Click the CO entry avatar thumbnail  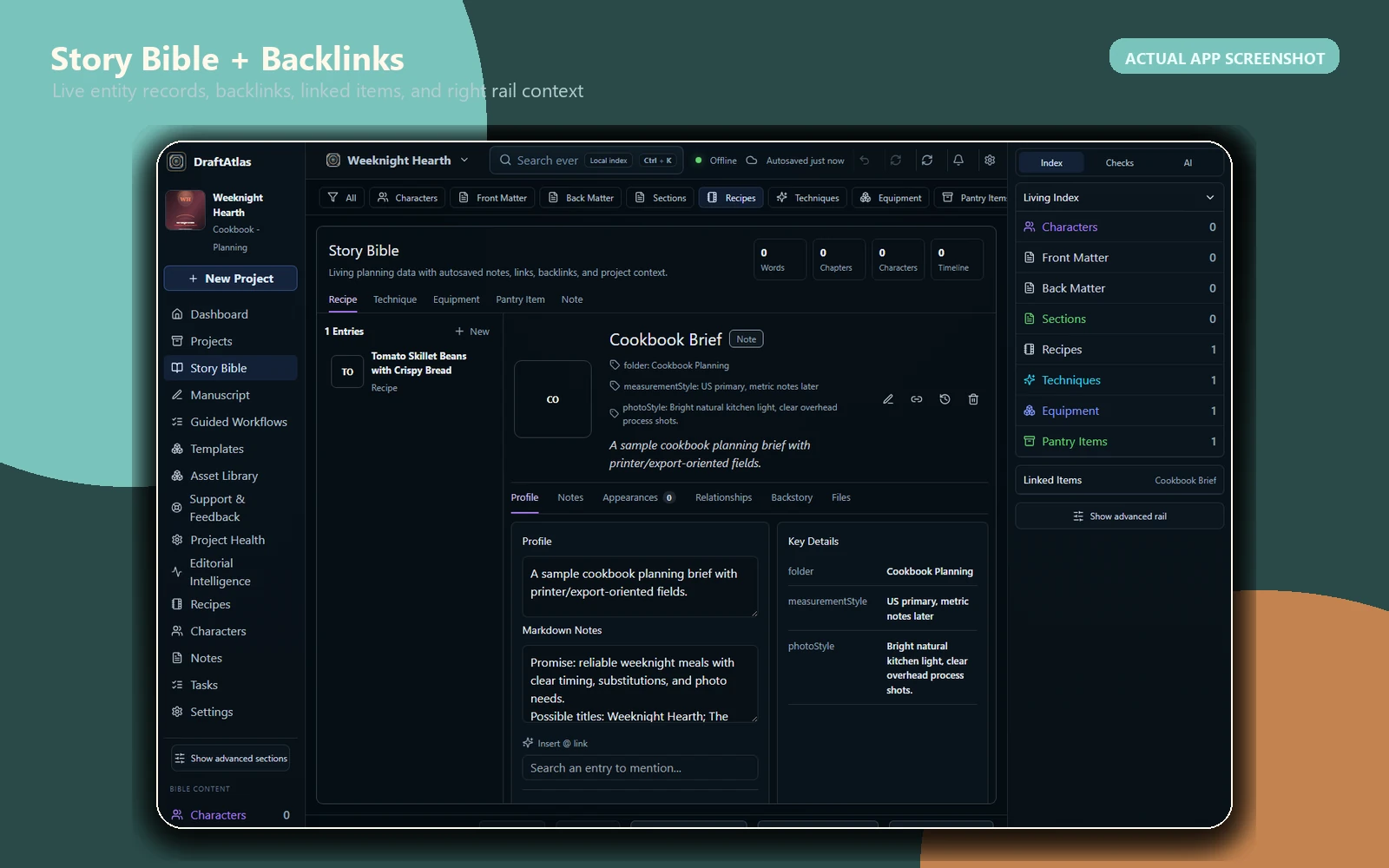tap(553, 399)
